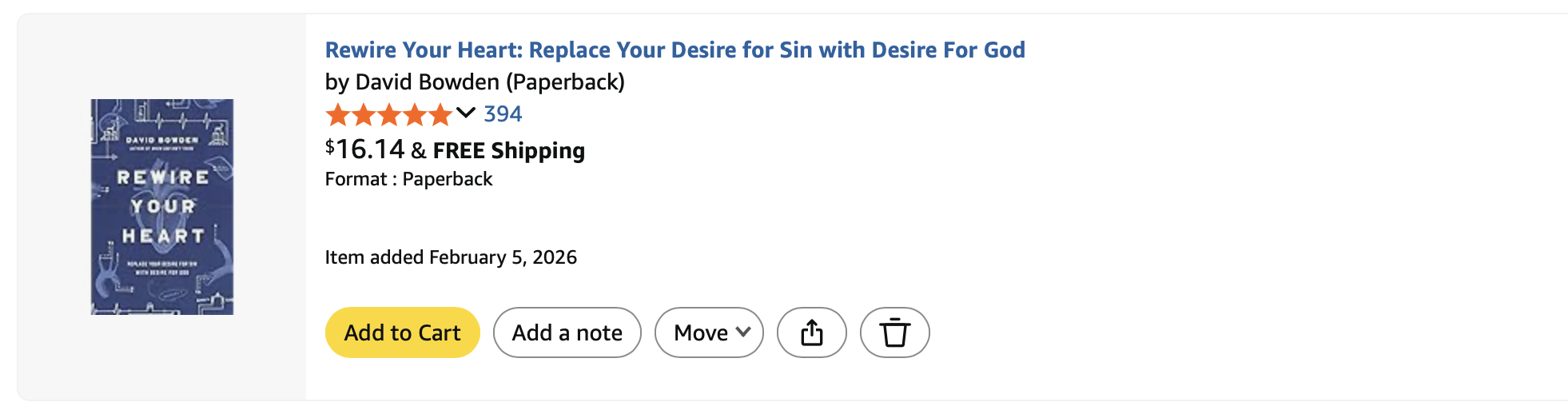Open the Rewire Your Heart title link

tap(675, 50)
